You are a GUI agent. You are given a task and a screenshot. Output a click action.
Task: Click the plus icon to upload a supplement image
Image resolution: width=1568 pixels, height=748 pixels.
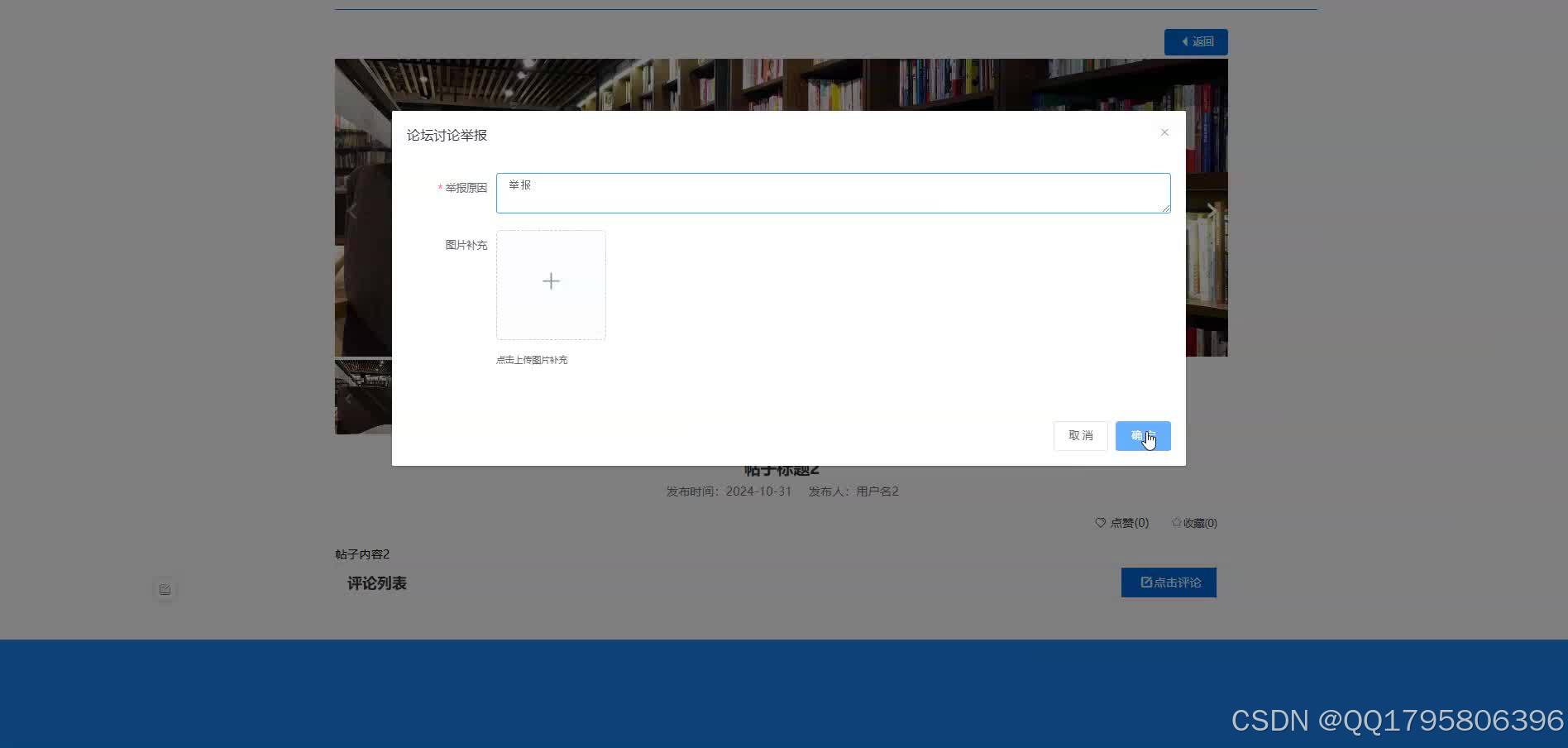551,281
